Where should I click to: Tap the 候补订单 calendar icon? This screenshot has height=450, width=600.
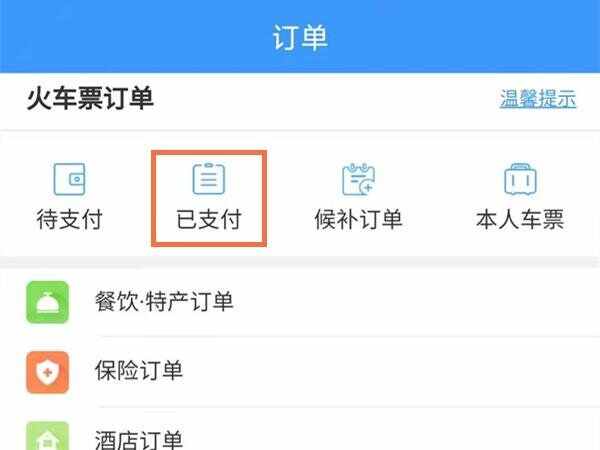point(359,179)
